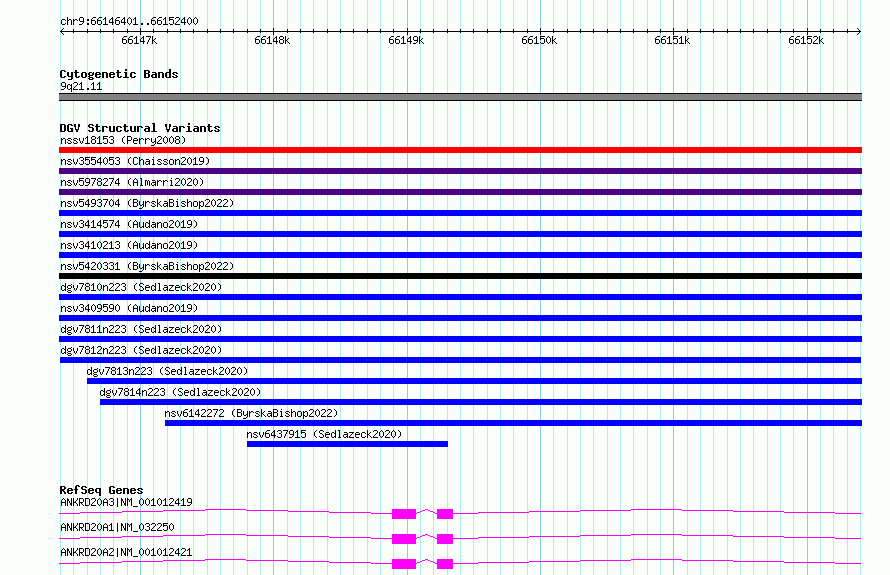The width and height of the screenshot is (890, 575).
Task: Open the nssv18153 (Perry2008) label
Action: (x=123, y=140)
